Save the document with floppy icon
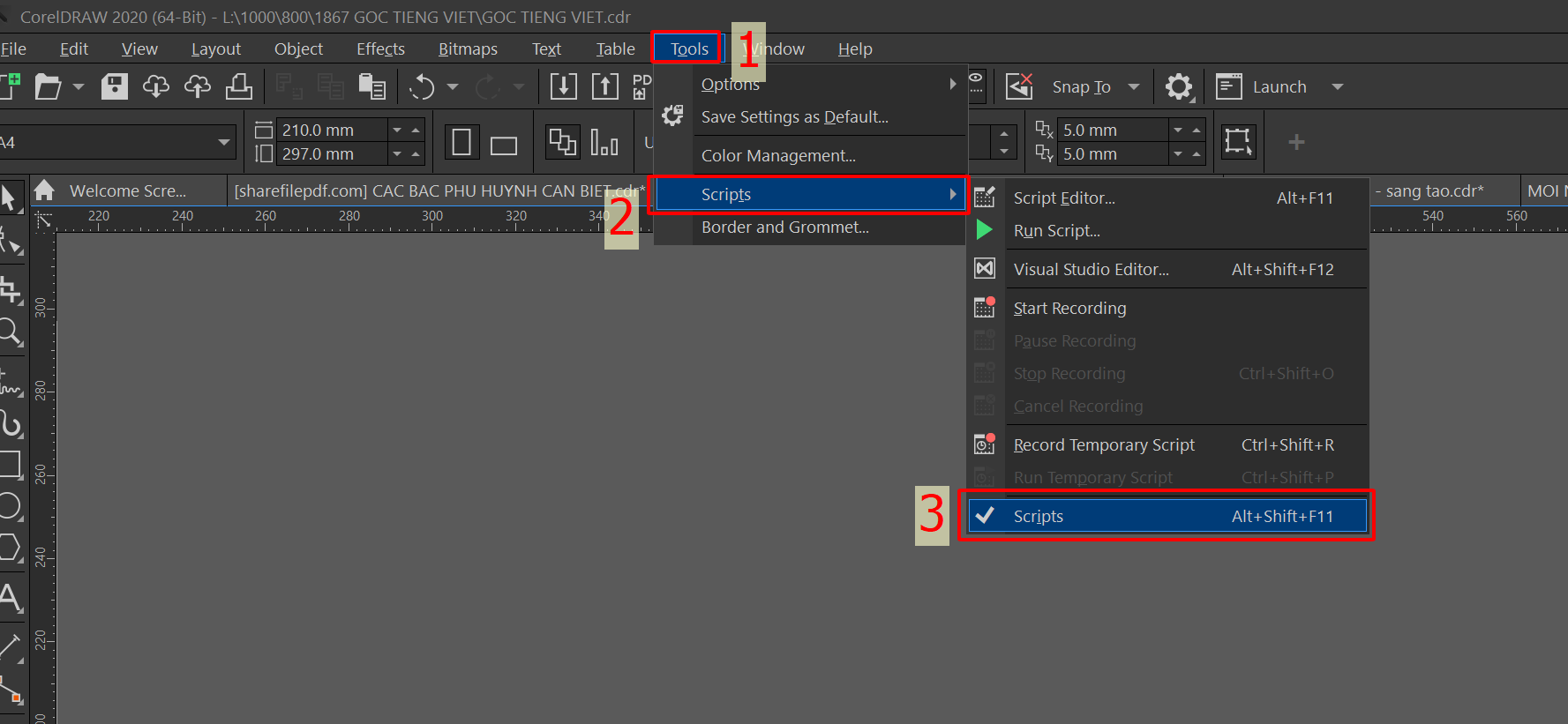 click(115, 86)
